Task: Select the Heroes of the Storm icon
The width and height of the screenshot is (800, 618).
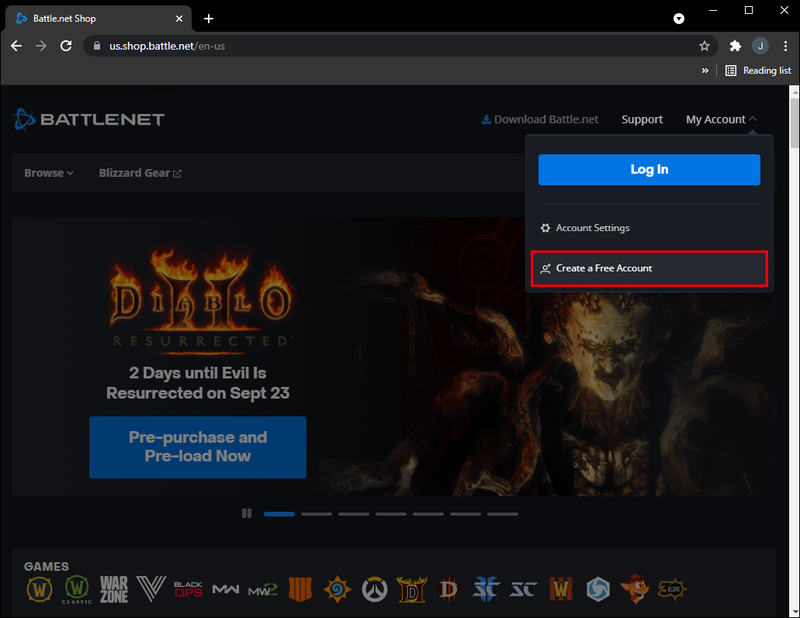Action: pyautogui.click(x=598, y=589)
